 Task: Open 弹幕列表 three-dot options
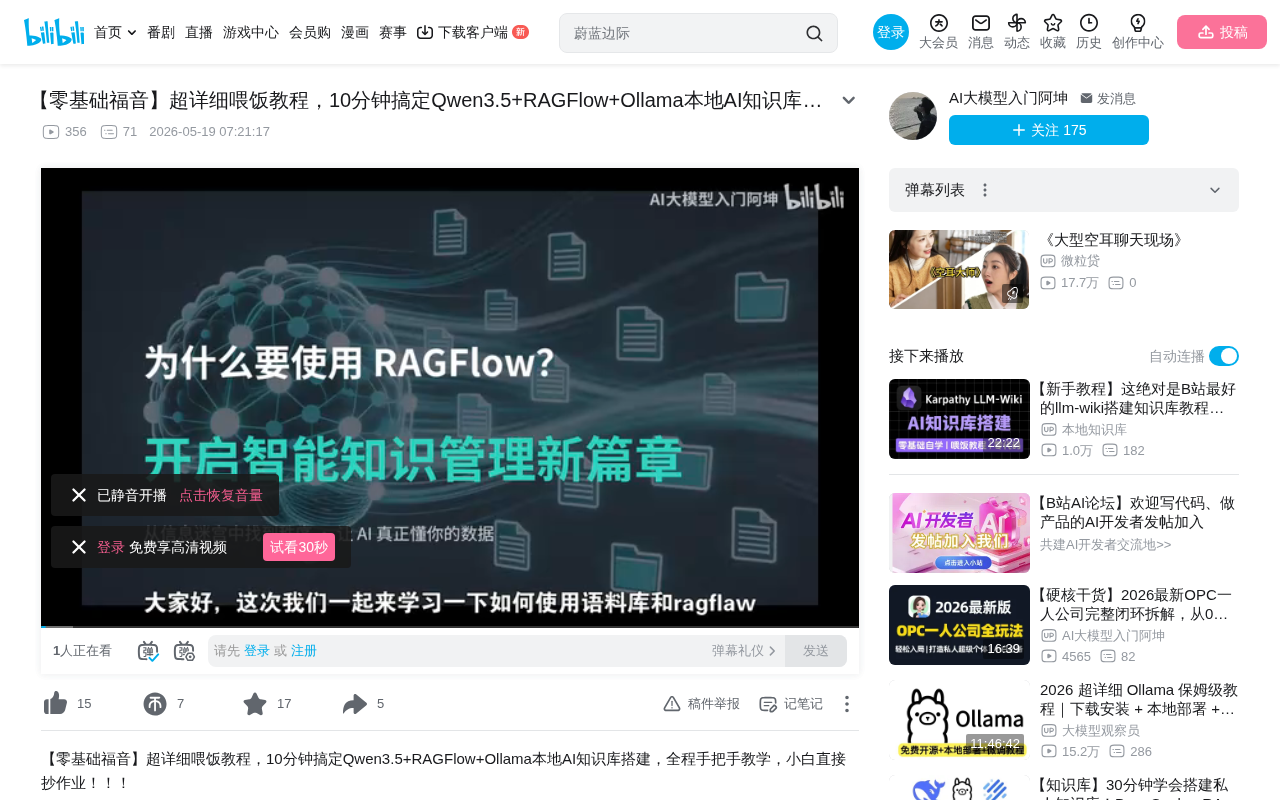(x=985, y=190)
